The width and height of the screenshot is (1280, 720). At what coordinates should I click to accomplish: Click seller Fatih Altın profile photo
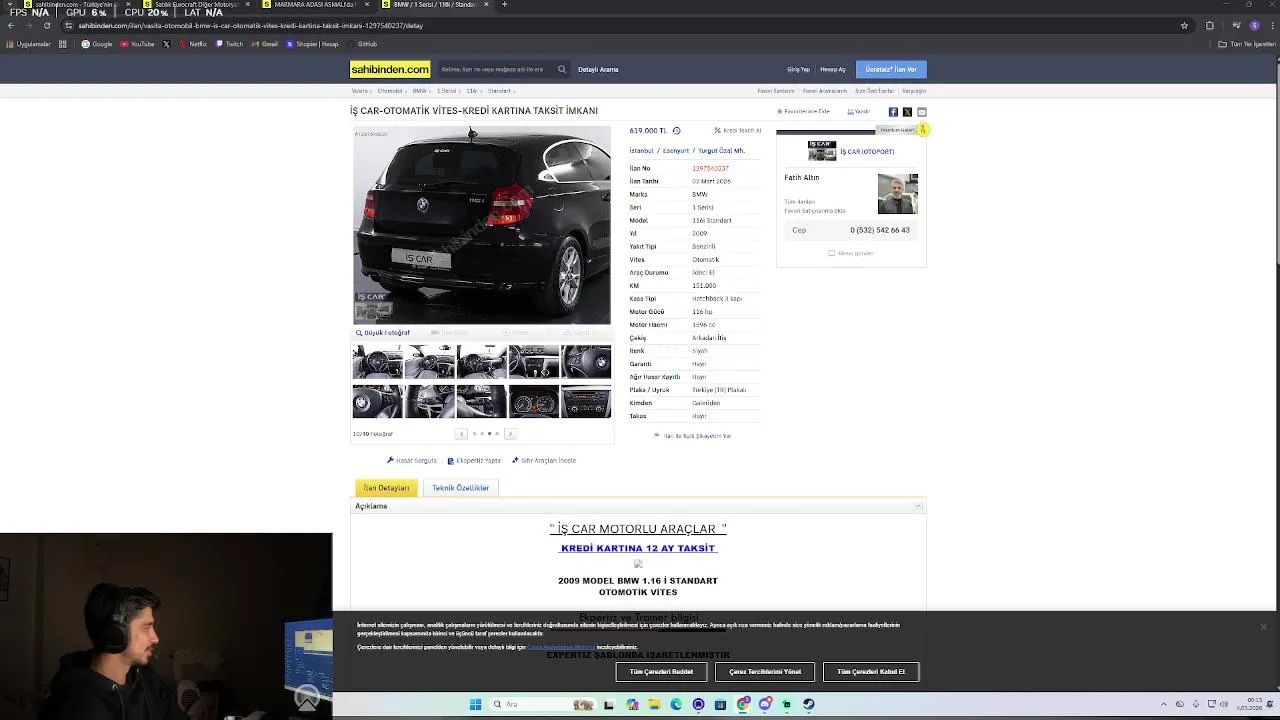(897, 194)
